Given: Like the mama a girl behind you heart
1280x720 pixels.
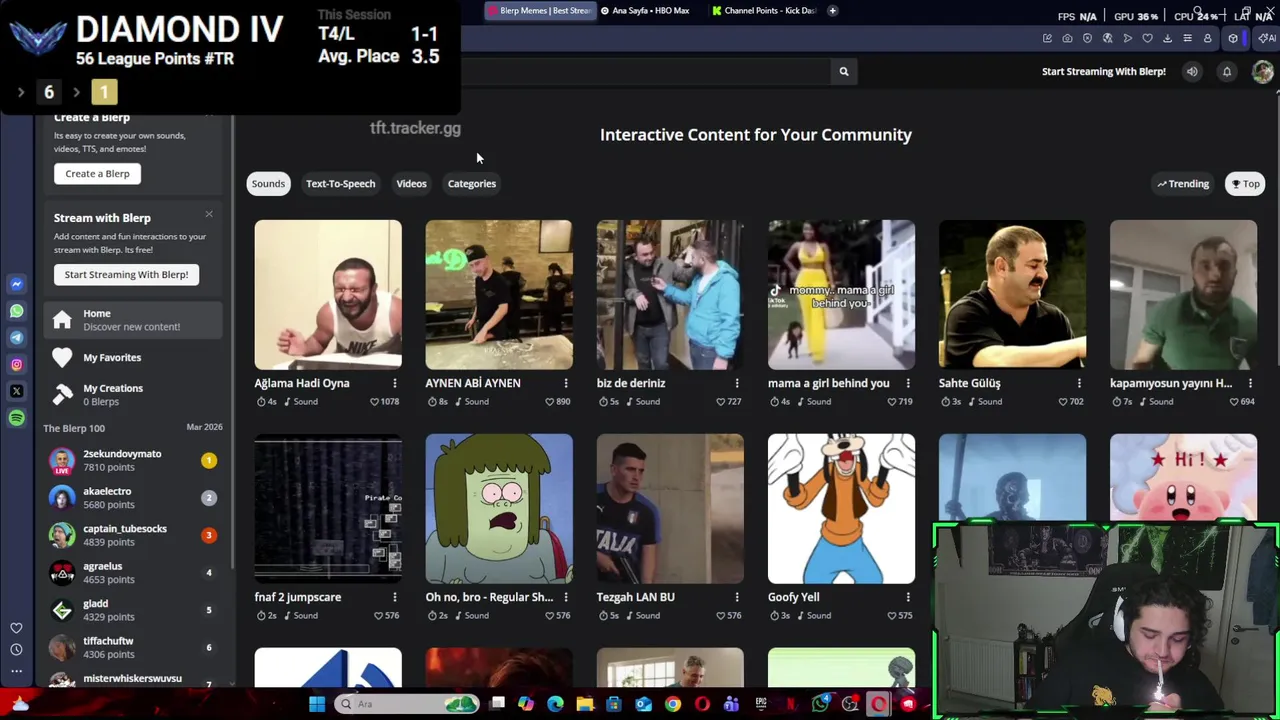Looking at the screenshot, I should [892, 402].
